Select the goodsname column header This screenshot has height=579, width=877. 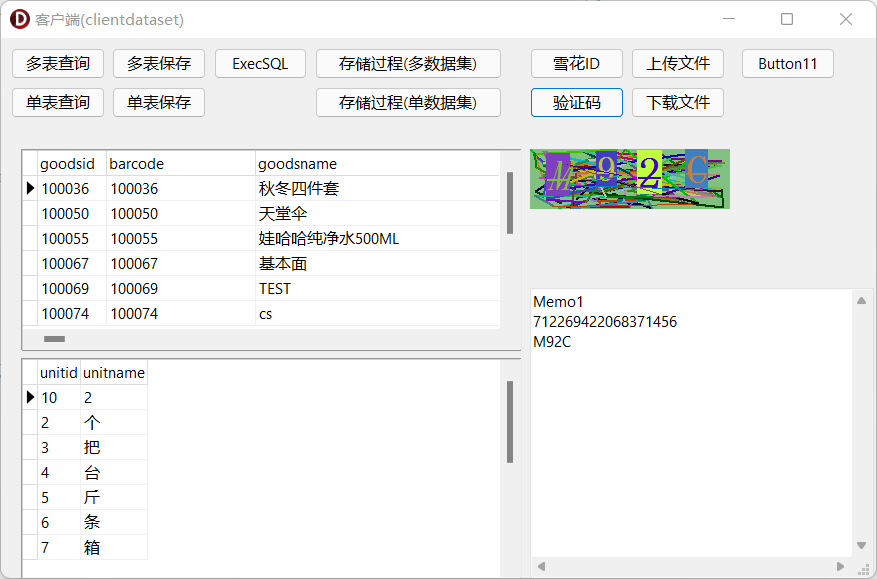pos(377,164)
